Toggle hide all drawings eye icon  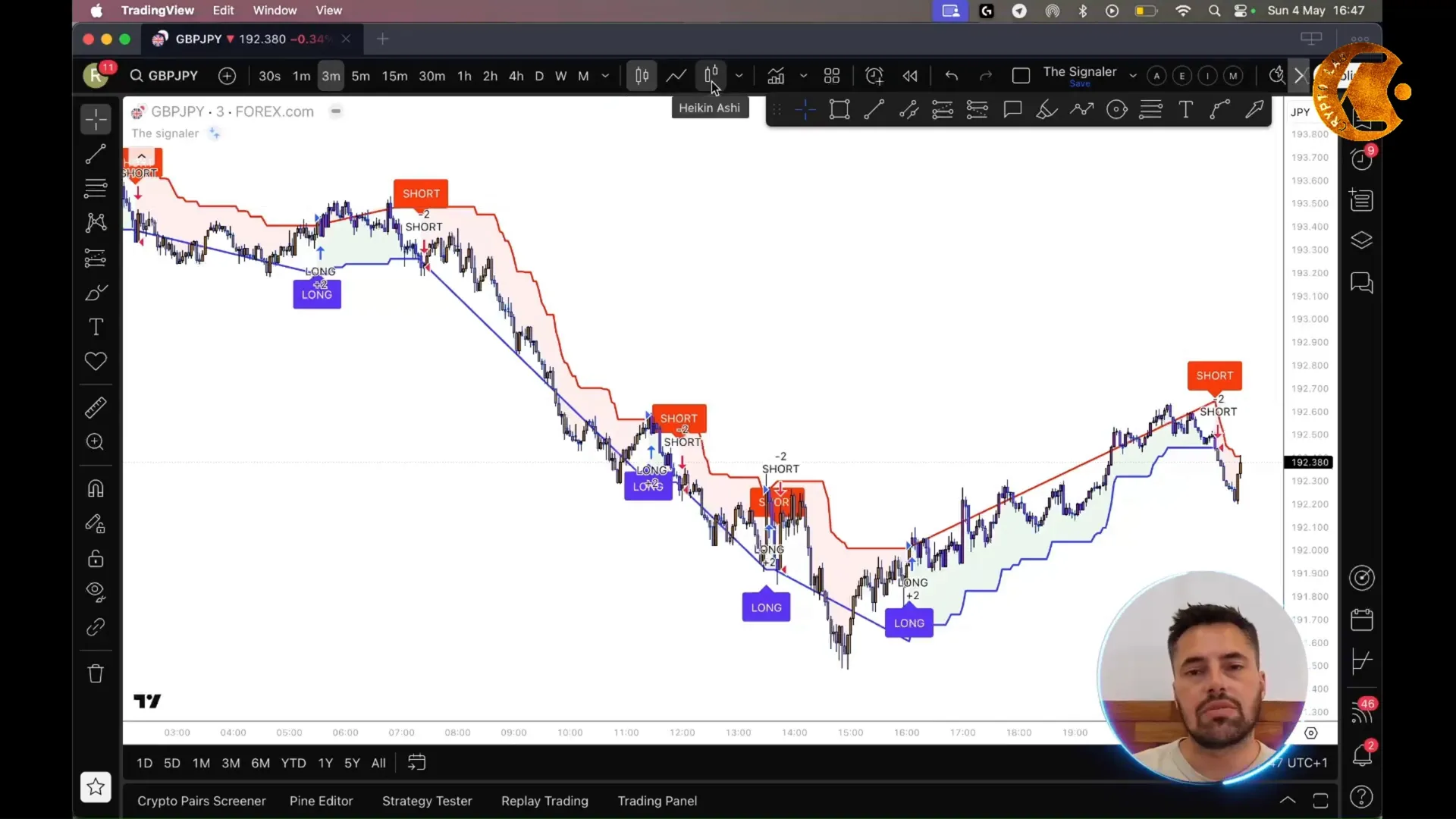click(96, 592)
